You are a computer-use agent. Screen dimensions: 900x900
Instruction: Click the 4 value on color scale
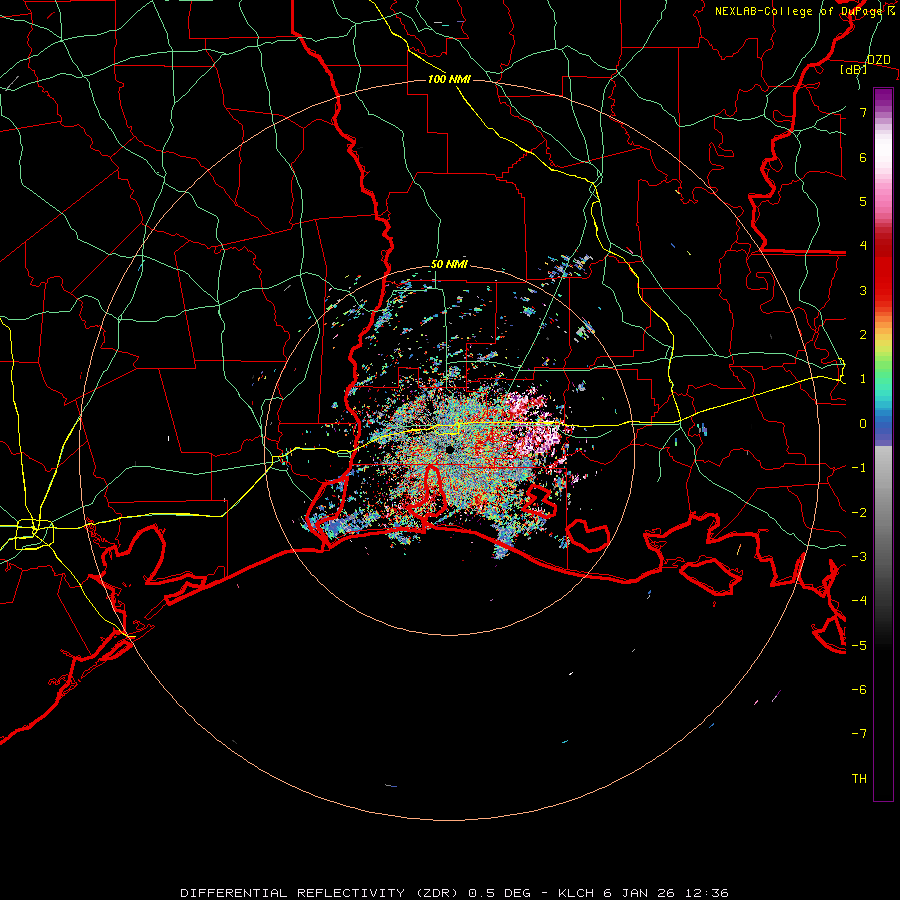click(x=863, y=246)
